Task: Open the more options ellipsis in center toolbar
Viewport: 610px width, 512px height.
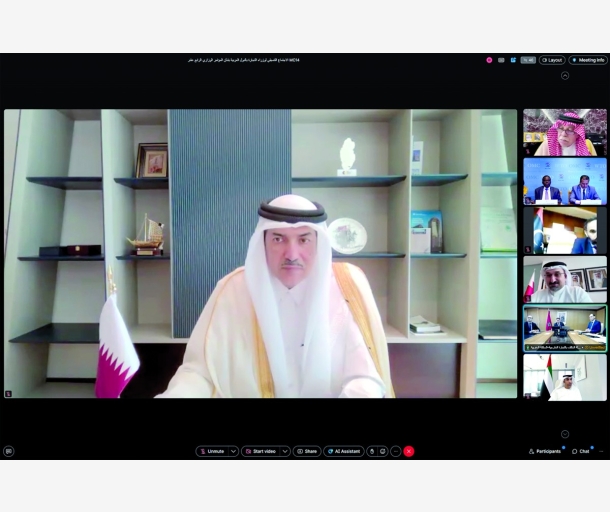Action: pos(395,451)
